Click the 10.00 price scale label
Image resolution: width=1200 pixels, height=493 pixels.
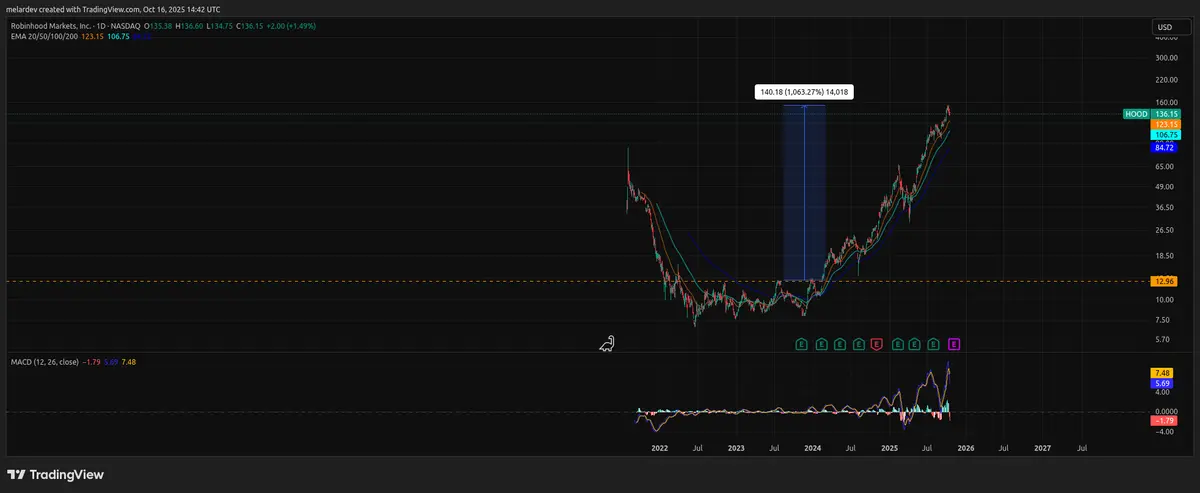(x=1163, y=300)
